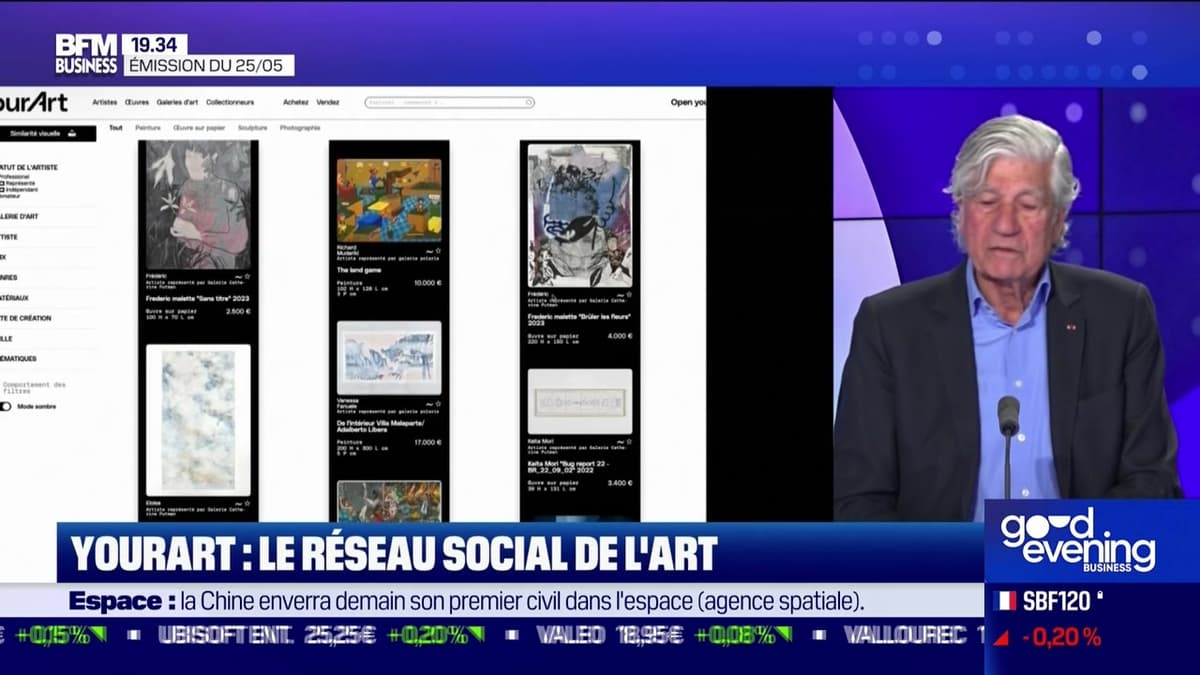Open the Keita Mori 'Bug report' thumbnail
Screen dimensions: 1200x675
580,401
